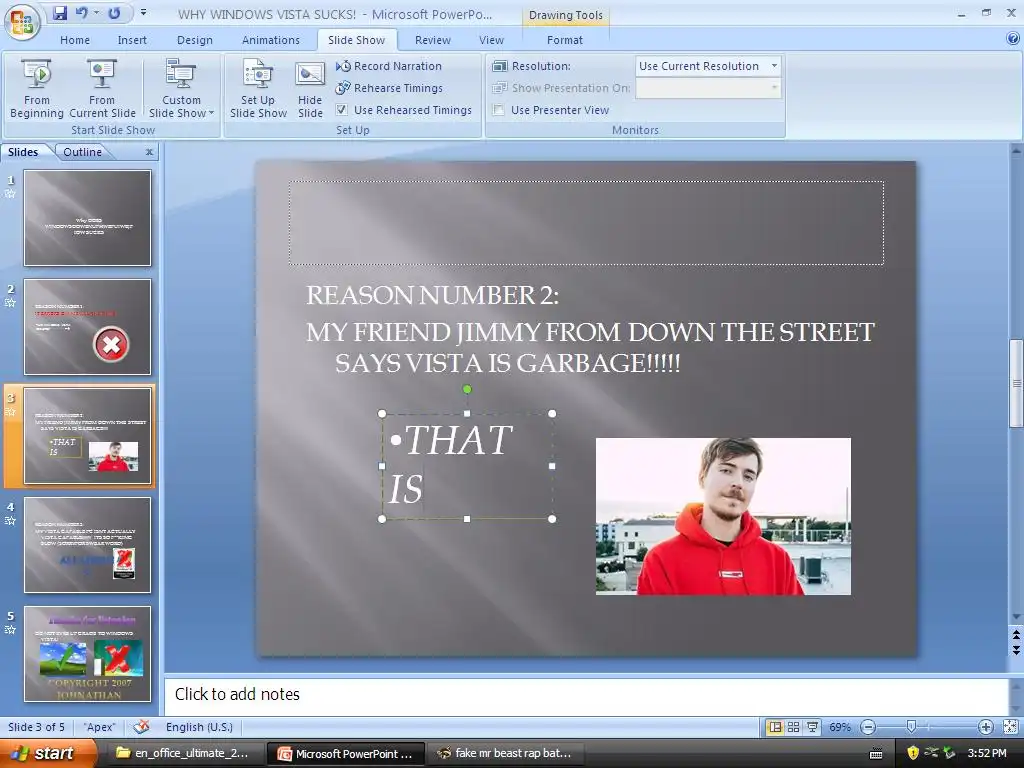Screen dimensions: 1024x768
Task: Click the empty title placeholder on slide
Action: [x=586, y=223]
